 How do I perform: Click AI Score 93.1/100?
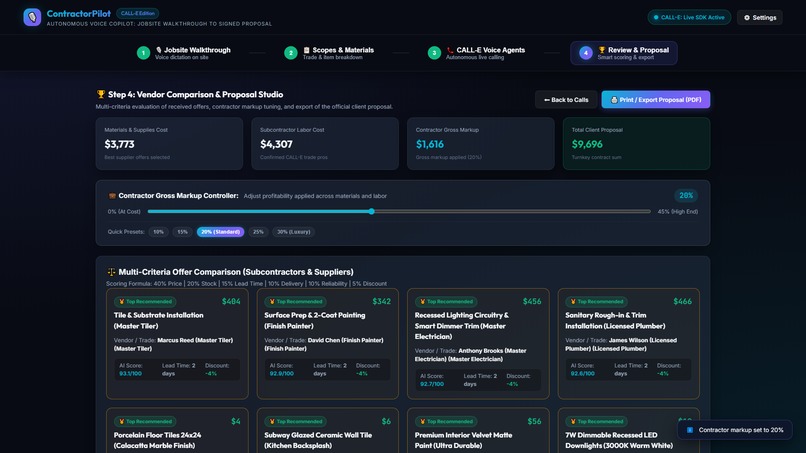tap(131, 374)
